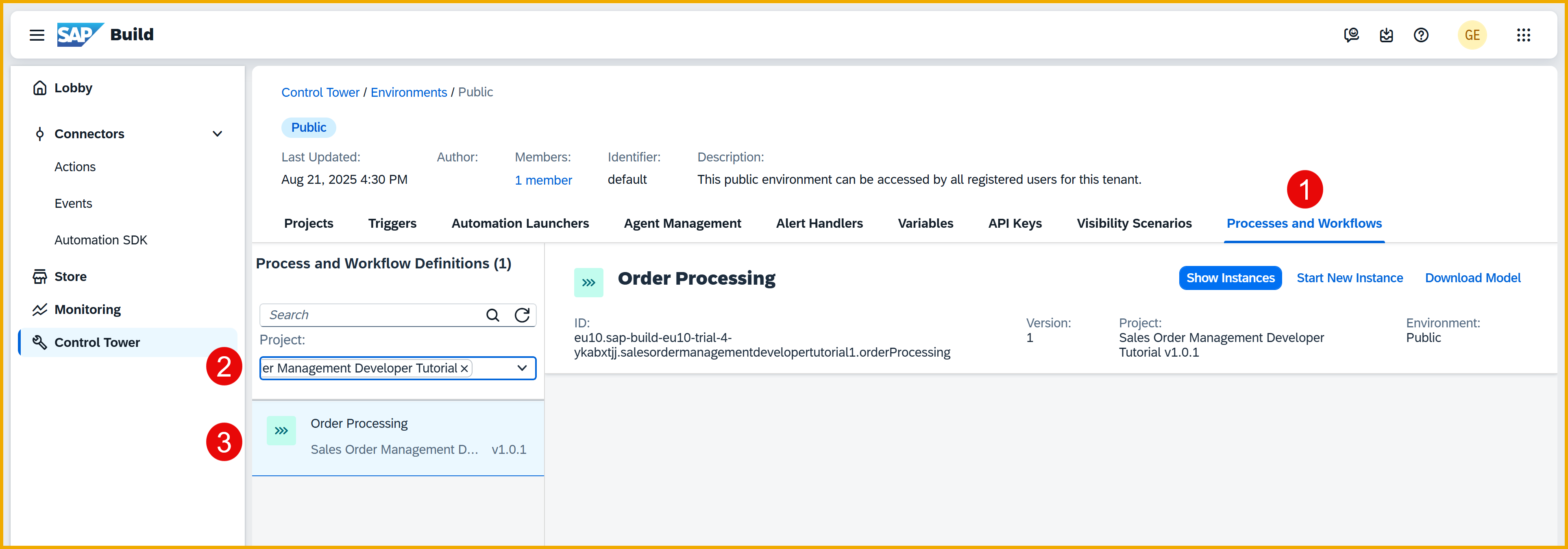
Task: Open the Store page
Action: click(x=71, y=276)
